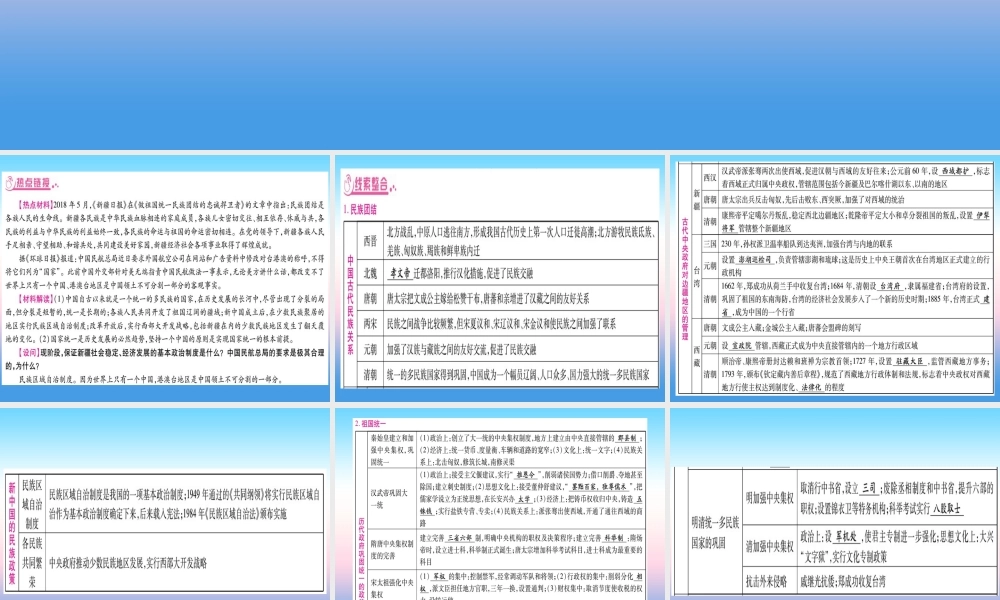This screenshot has width=1000, height=600.
Task: Click the underlined answer 孝文帝
Action: point(400,273)
